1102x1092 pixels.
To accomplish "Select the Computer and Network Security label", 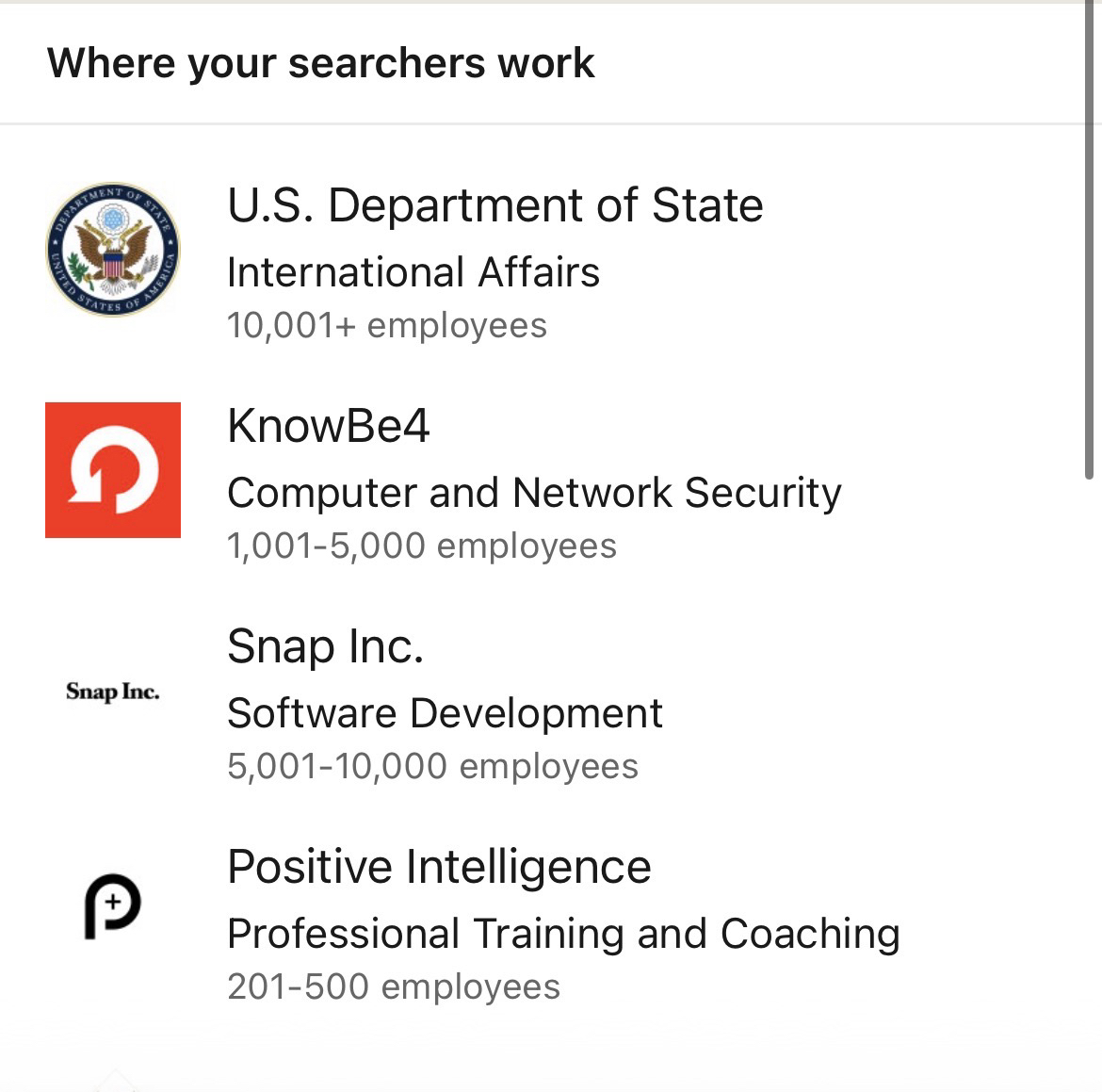I will coord(534,493).
